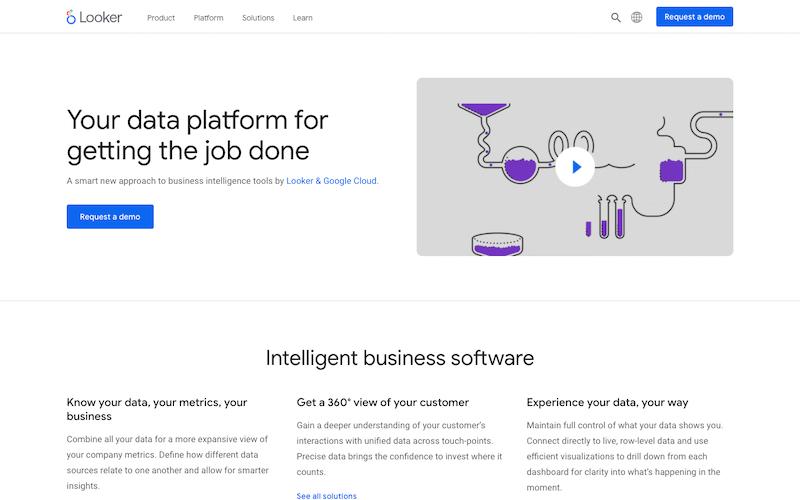Click the hero Request a demo button
Viewport: 800px width, 500px height.
click(x=110, y=217)
